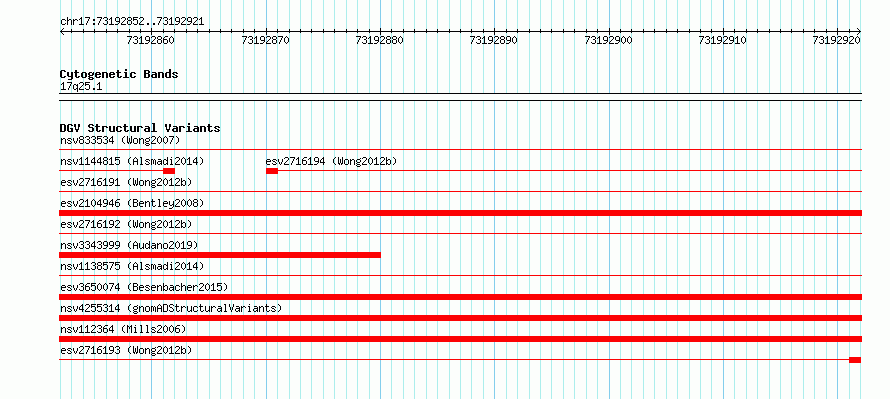Viewport: 890px width, 399px height.
Task: Select the red bar for nsv3343999
Action: pos(220,255)
